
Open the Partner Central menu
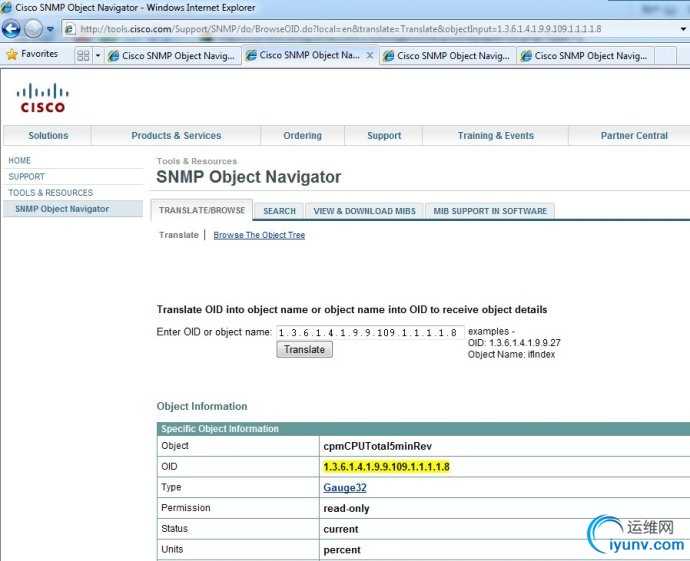(634, 136)
